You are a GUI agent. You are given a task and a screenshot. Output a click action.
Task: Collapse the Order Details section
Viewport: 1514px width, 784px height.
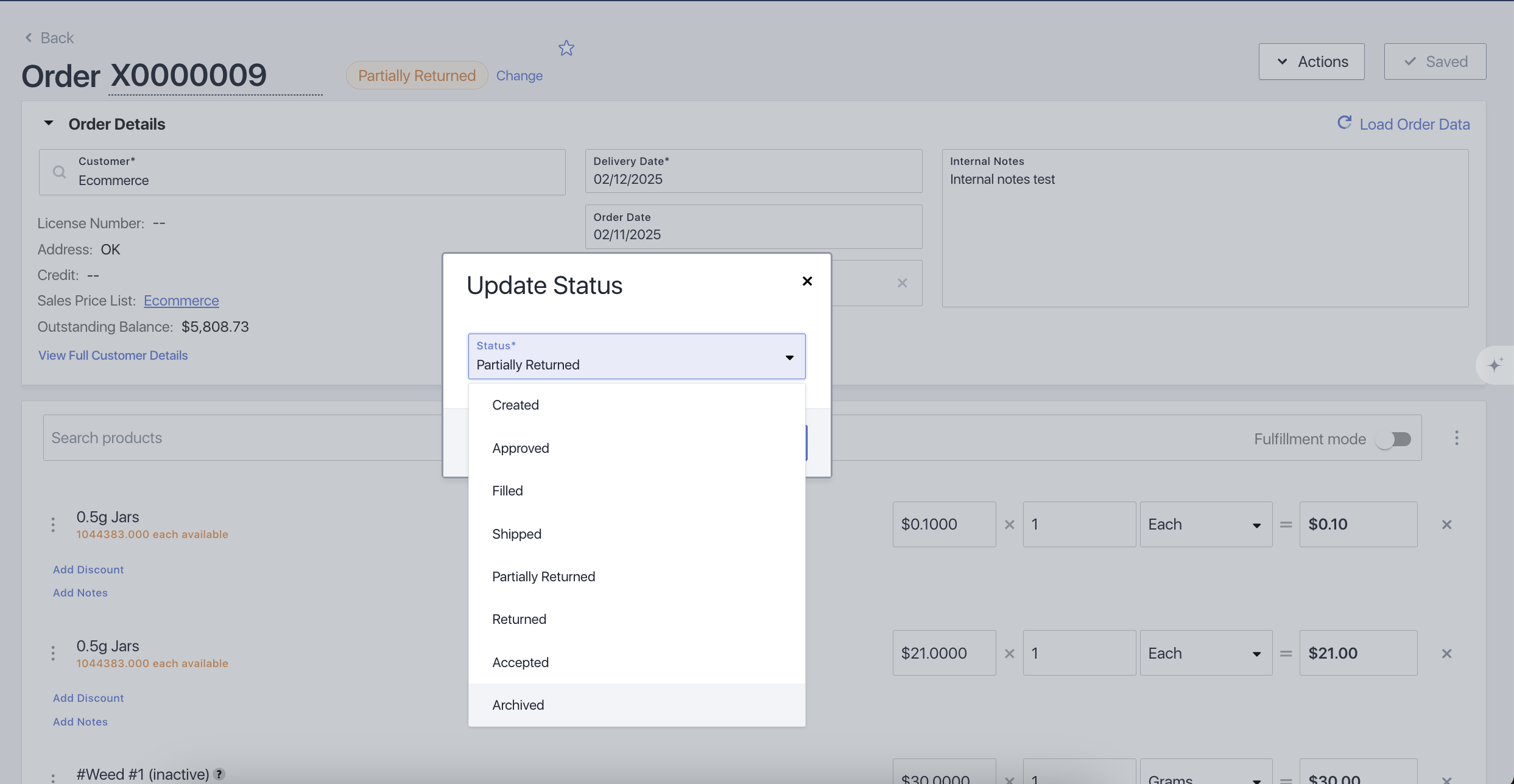pos(49,124)
